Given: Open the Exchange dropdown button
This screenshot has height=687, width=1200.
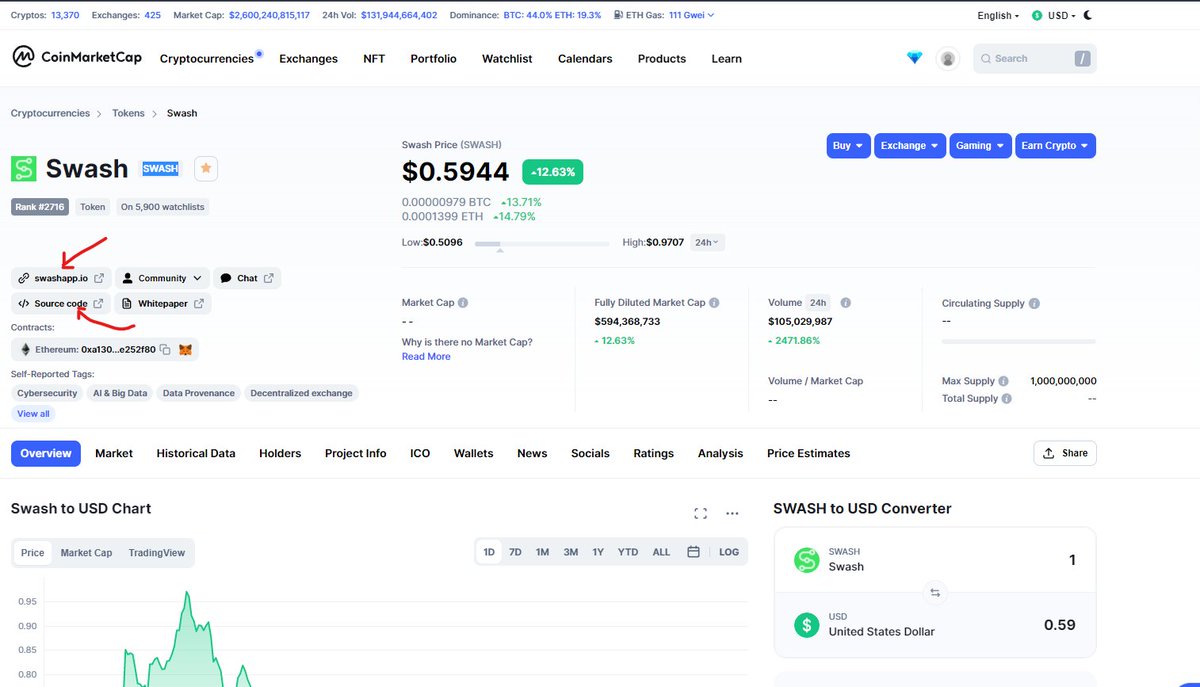Looking at the screenshot, I should [910, 146].
